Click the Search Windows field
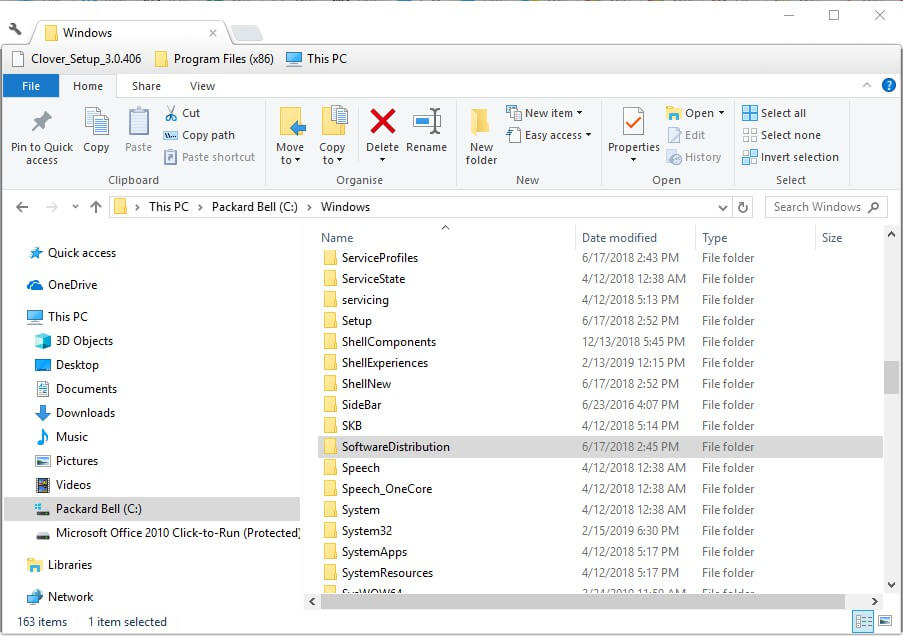This screenshot has width=903, height=636. (x=826, y=207)
